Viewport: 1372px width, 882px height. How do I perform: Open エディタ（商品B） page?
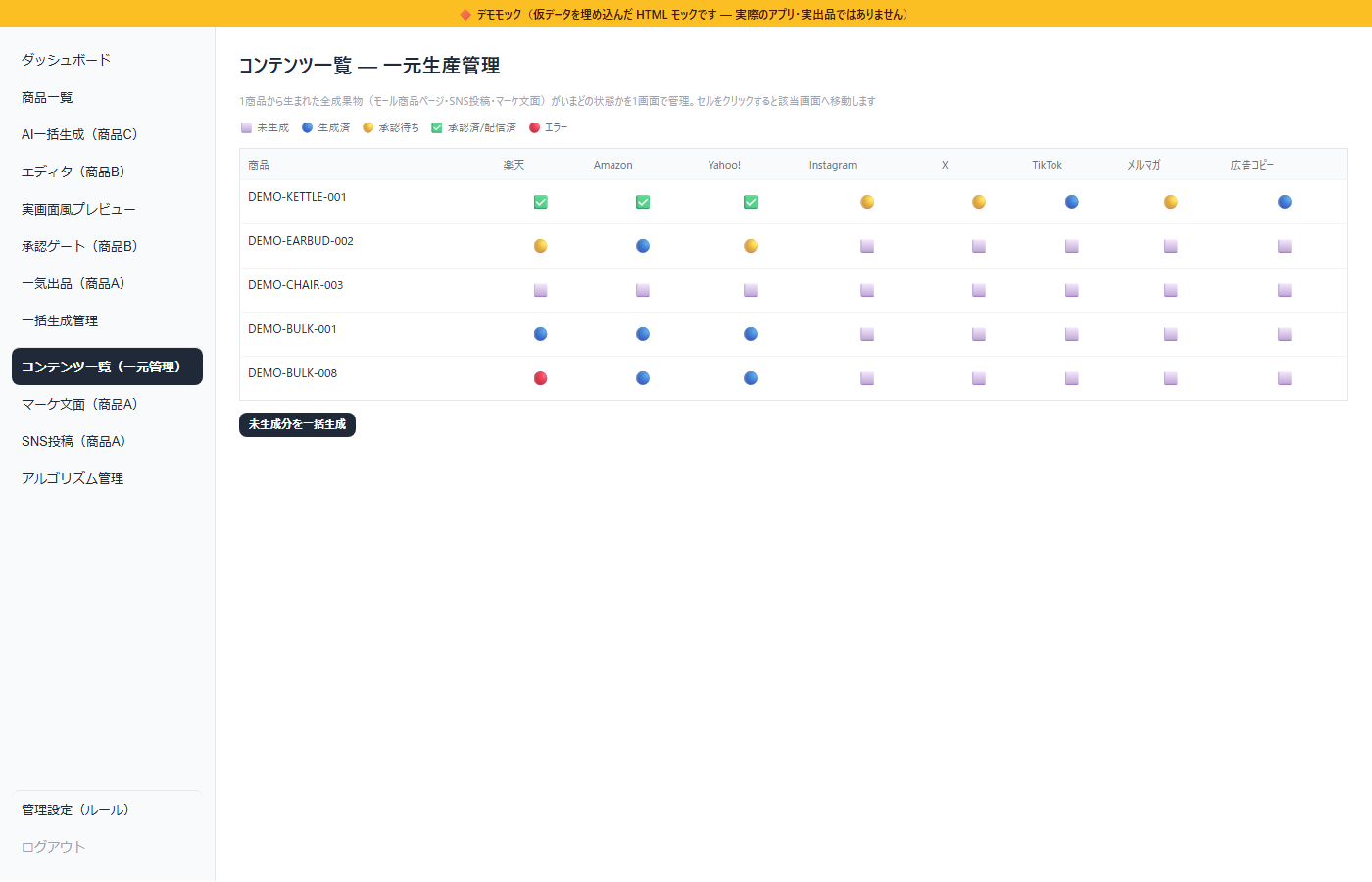click(x=107, y=171)
